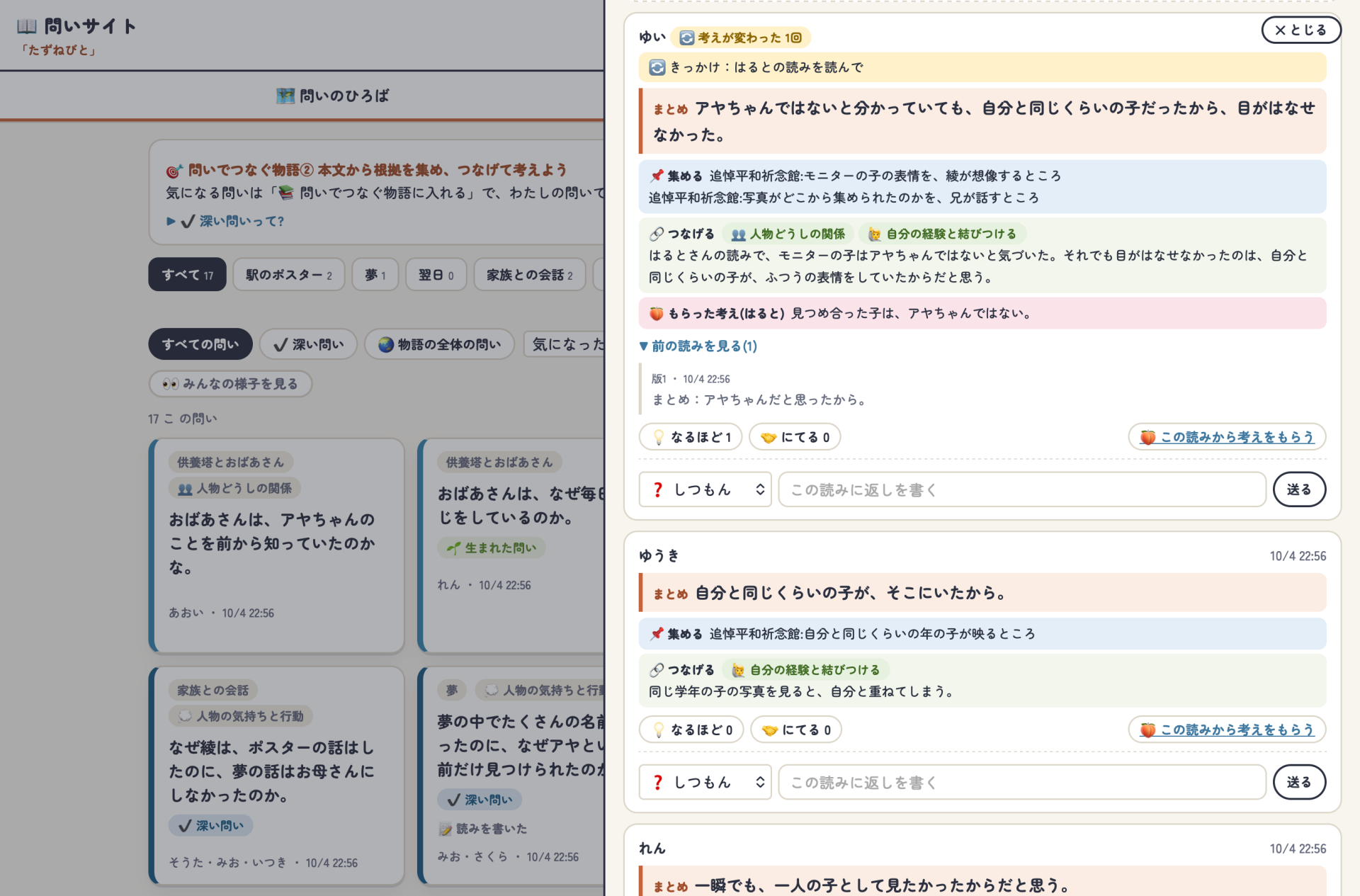Select the 駅のポスター 2 tab
Screen dimensions: 1360x896
(x=289, y=275)
